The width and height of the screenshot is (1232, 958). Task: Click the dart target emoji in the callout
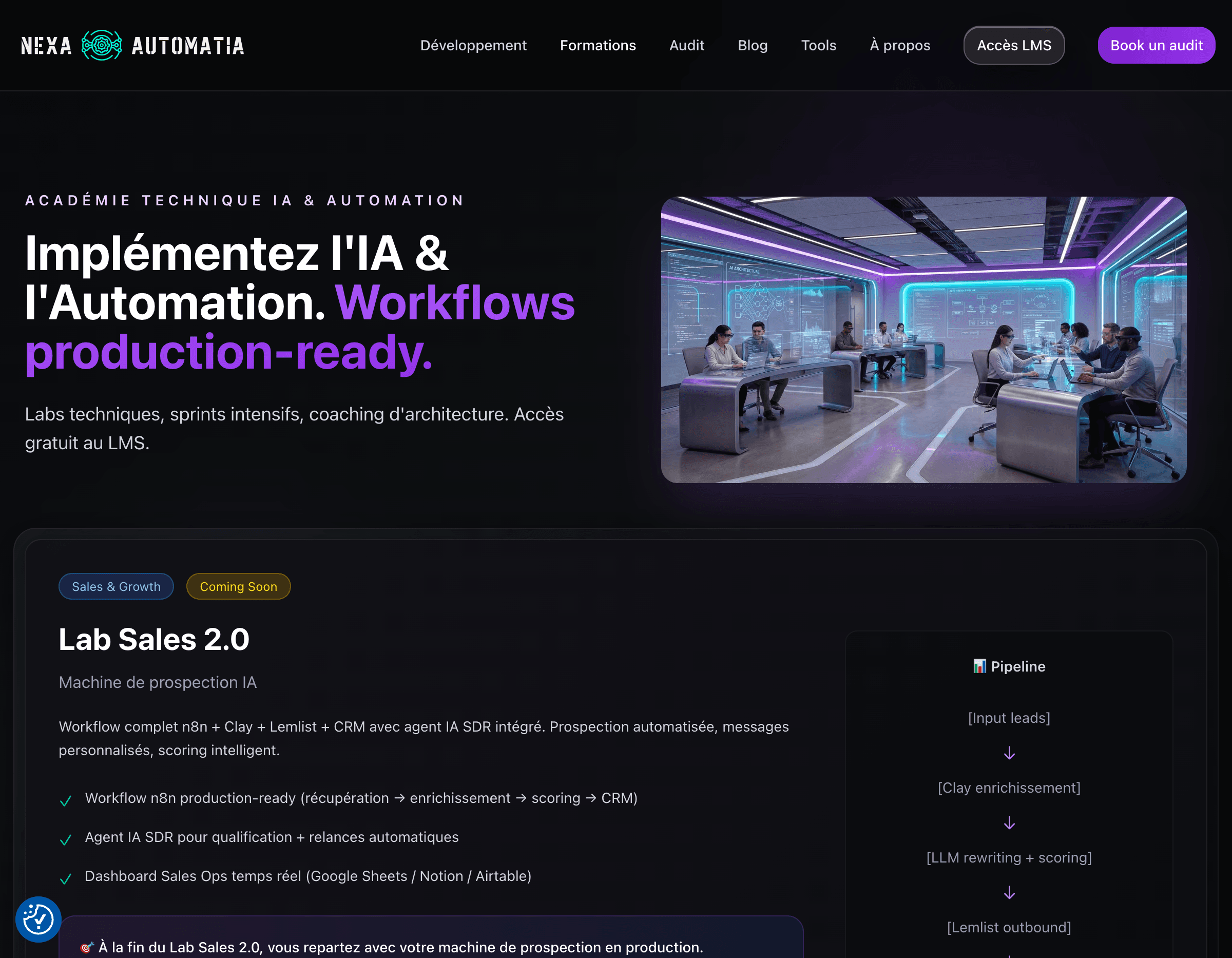pos(86,947)
